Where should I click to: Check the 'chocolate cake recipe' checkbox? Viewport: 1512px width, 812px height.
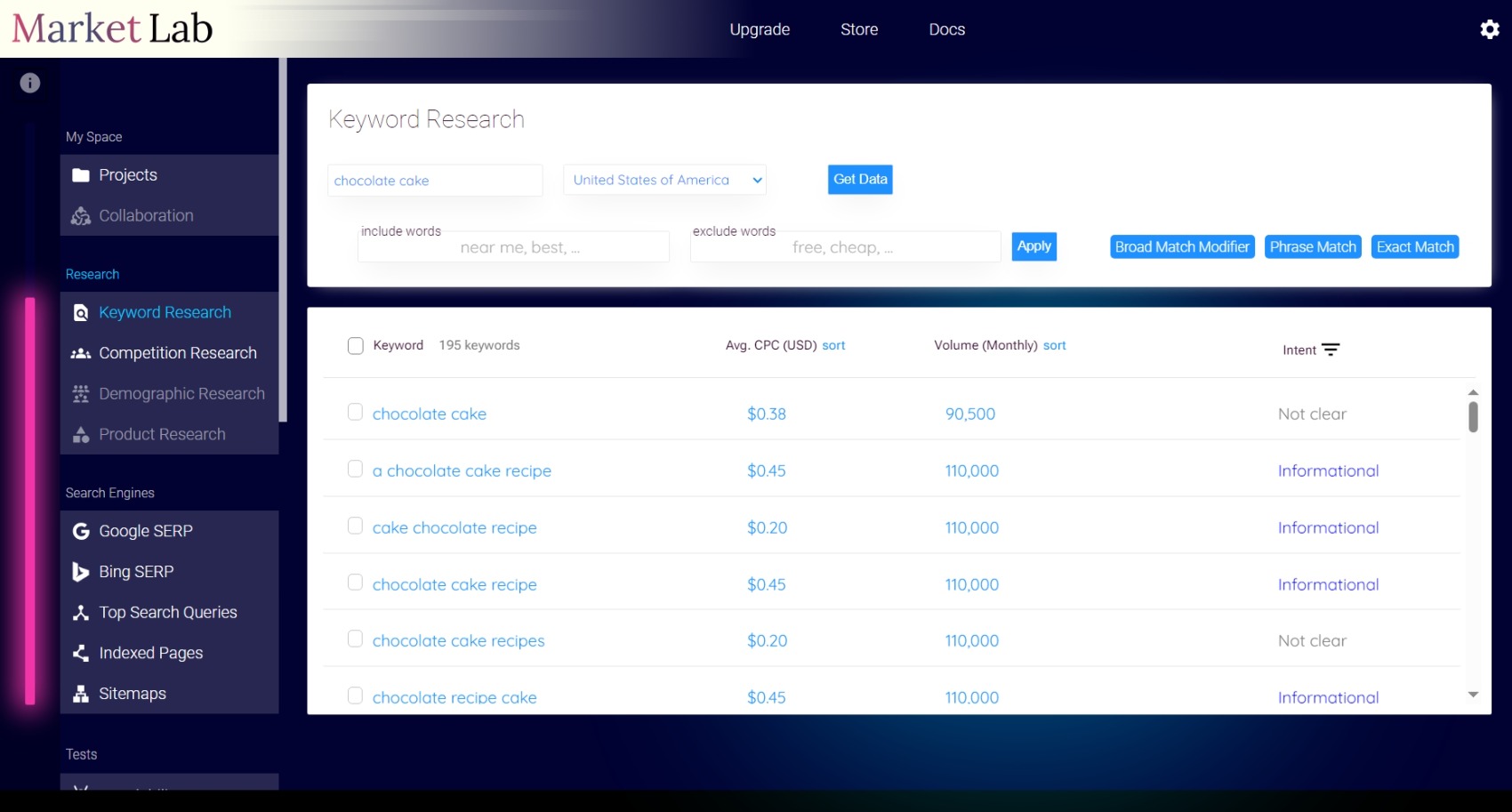355,582
